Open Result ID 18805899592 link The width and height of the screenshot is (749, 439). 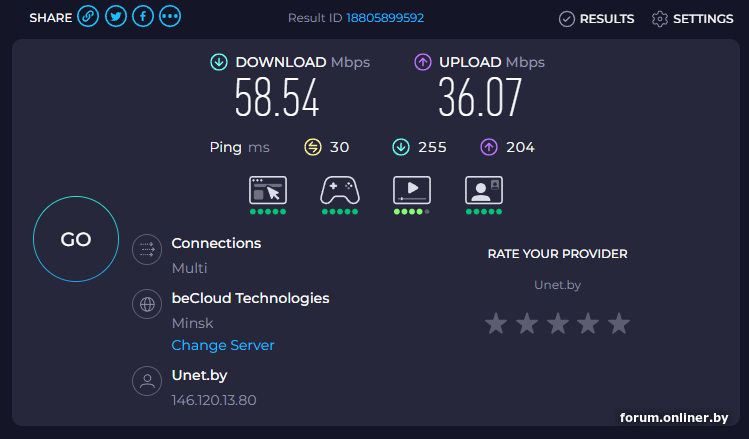[x=384, y=18]
